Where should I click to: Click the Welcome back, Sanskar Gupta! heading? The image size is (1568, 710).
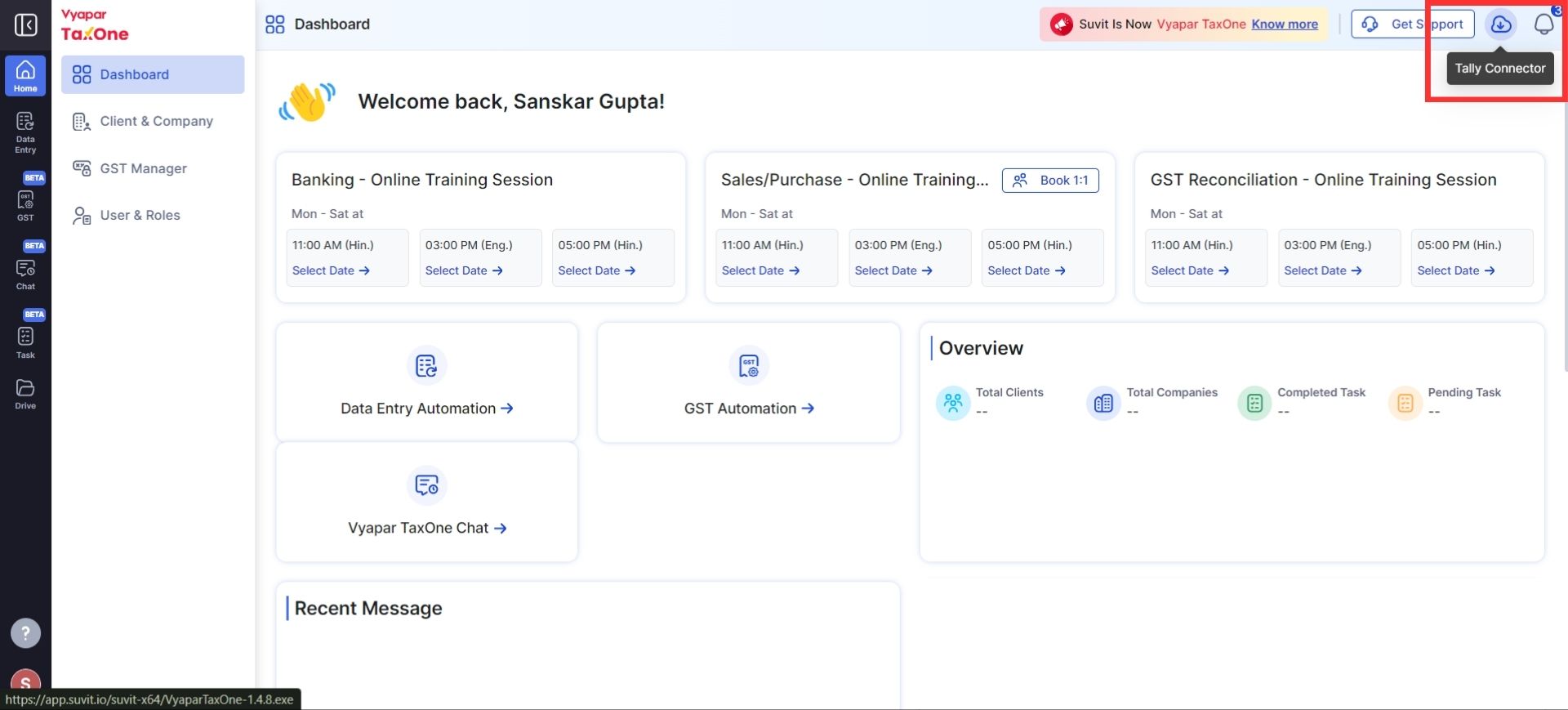[x=511, y=101]
